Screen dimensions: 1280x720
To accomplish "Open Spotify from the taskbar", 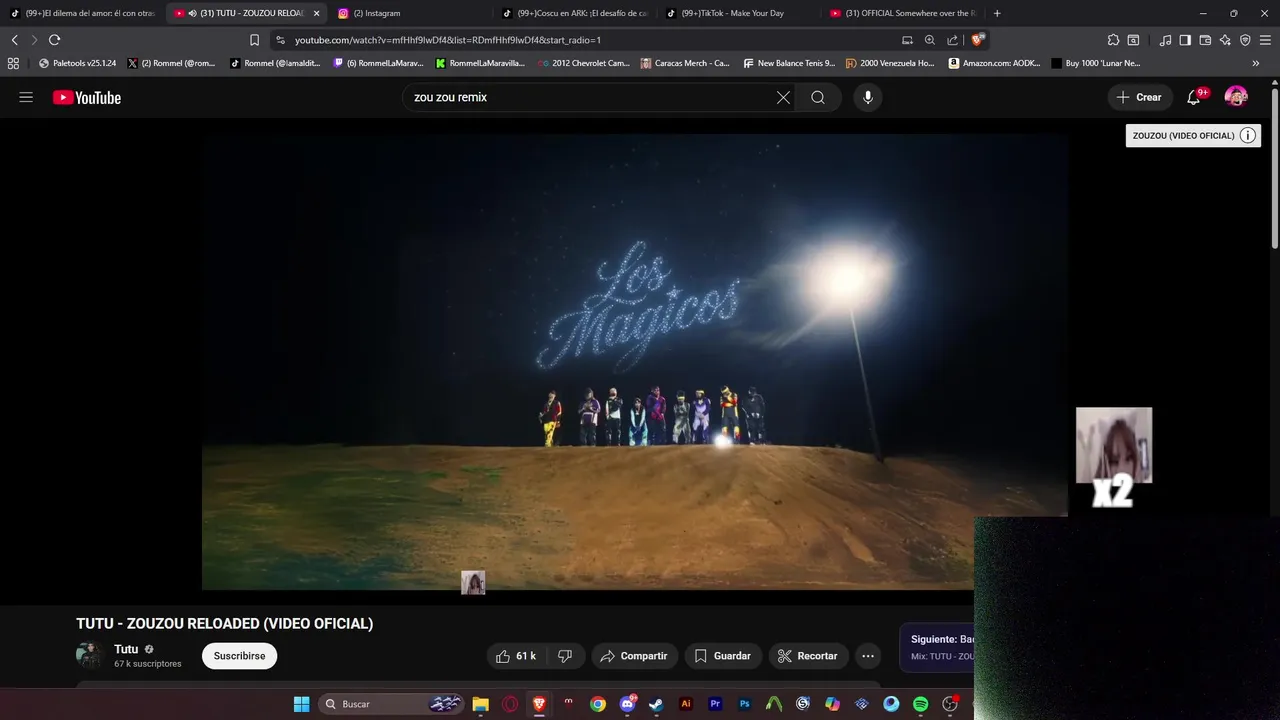I will click(x=920, y=704).
